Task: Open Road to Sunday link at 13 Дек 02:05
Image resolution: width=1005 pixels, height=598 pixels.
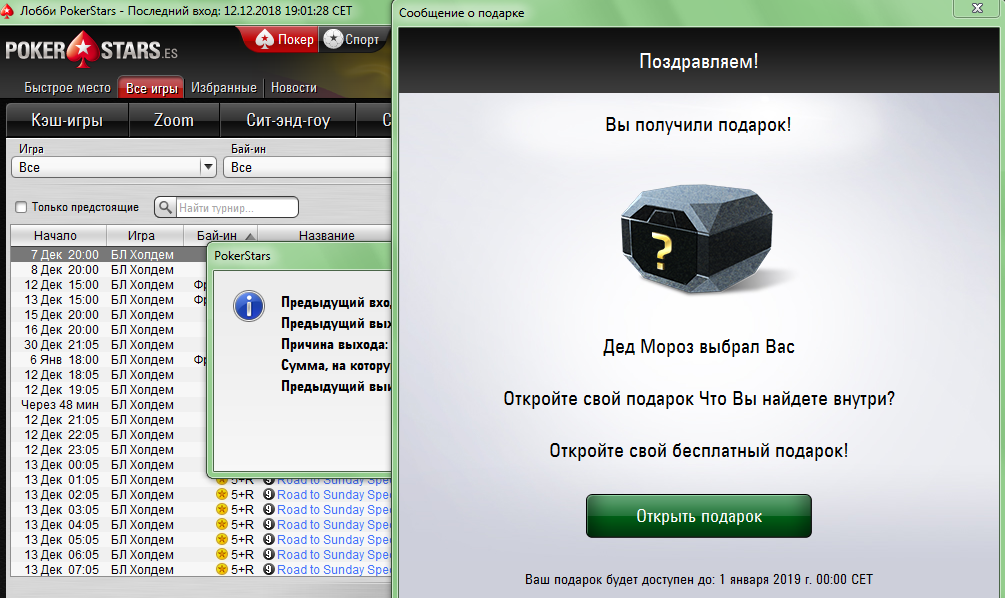Action: (x=334, y=494)
